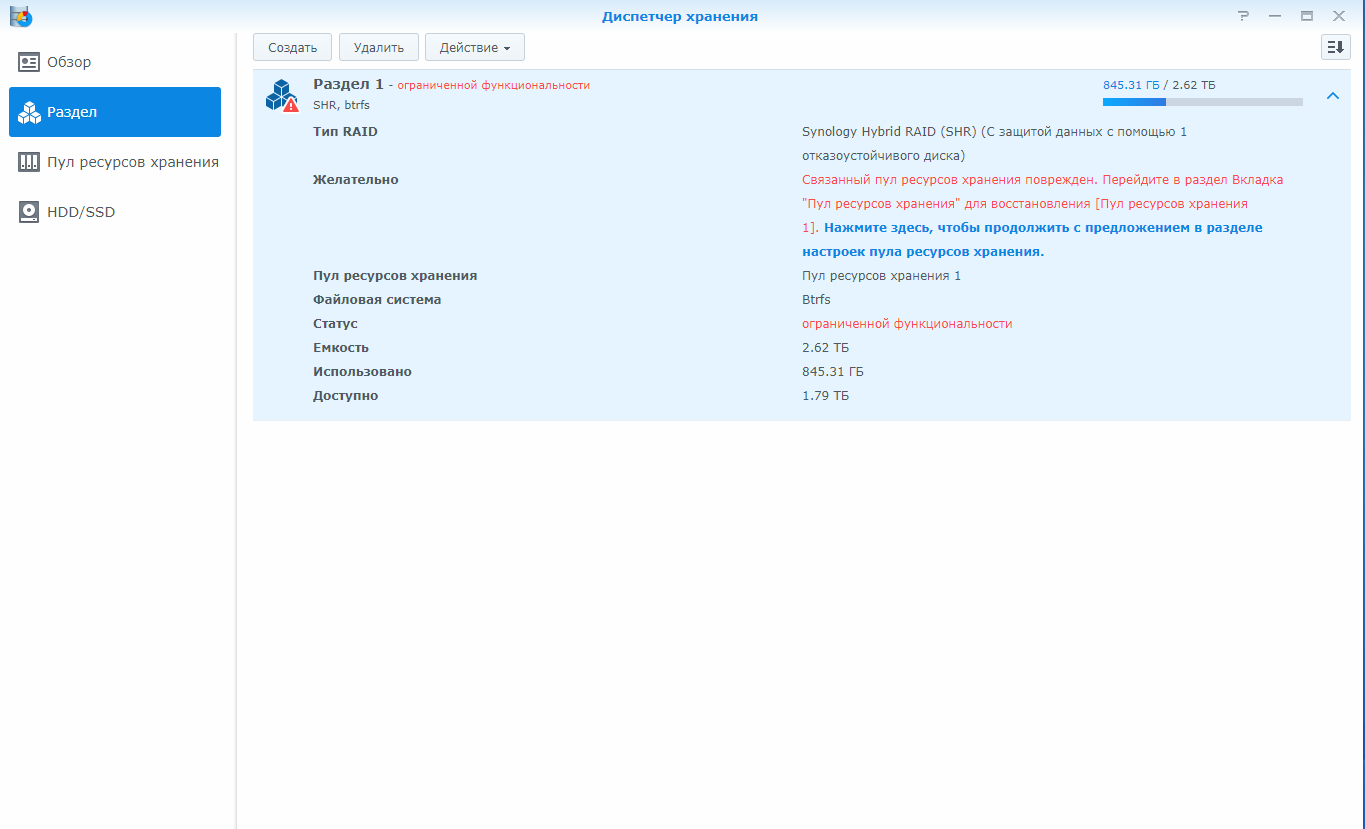Click the Раздел cubes icon in sidebar
The image size is (1365, 829).
pyautogui.click(x=29, y=112)
